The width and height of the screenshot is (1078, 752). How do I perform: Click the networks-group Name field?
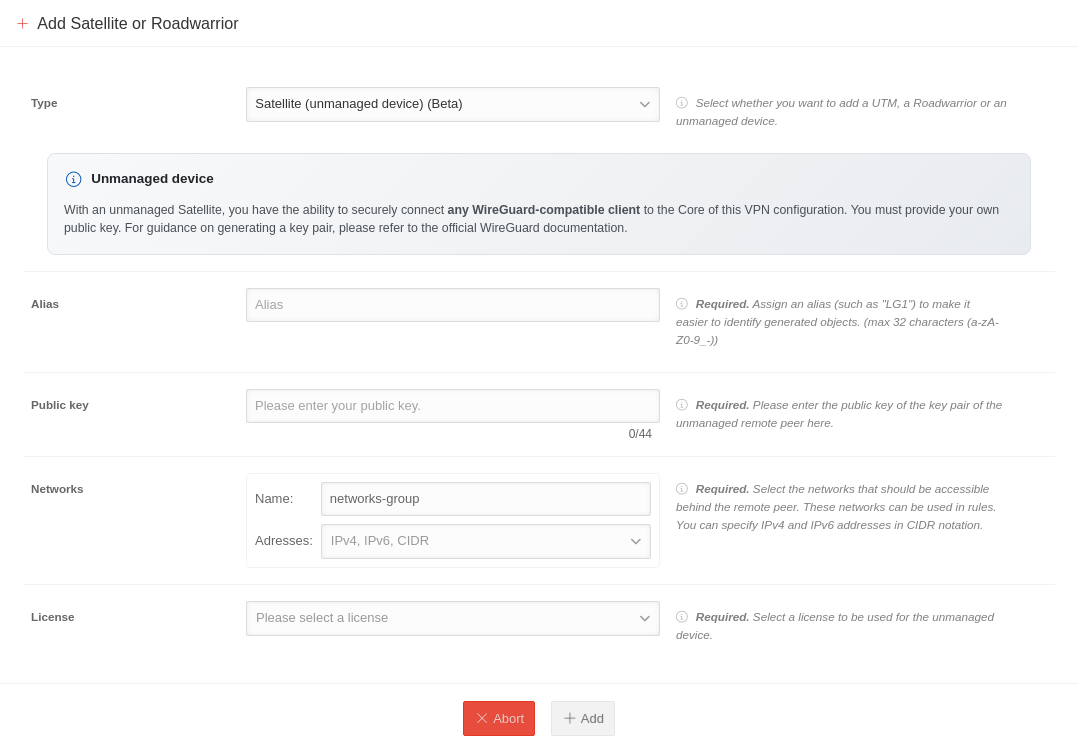pyautogui.click(x=485, y=499)
